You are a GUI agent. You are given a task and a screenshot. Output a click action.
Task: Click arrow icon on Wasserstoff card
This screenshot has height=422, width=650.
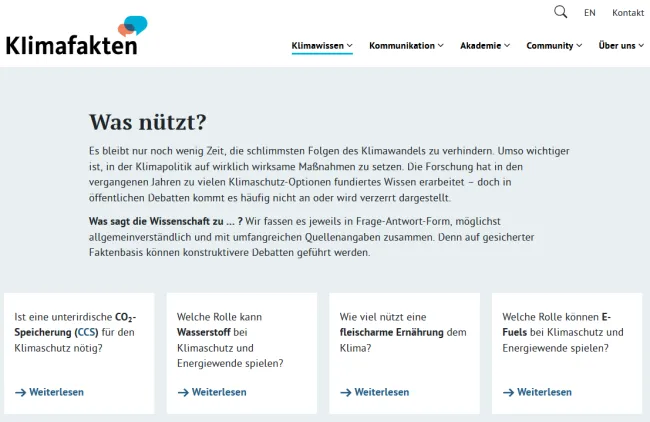click(x=183, y=392)
